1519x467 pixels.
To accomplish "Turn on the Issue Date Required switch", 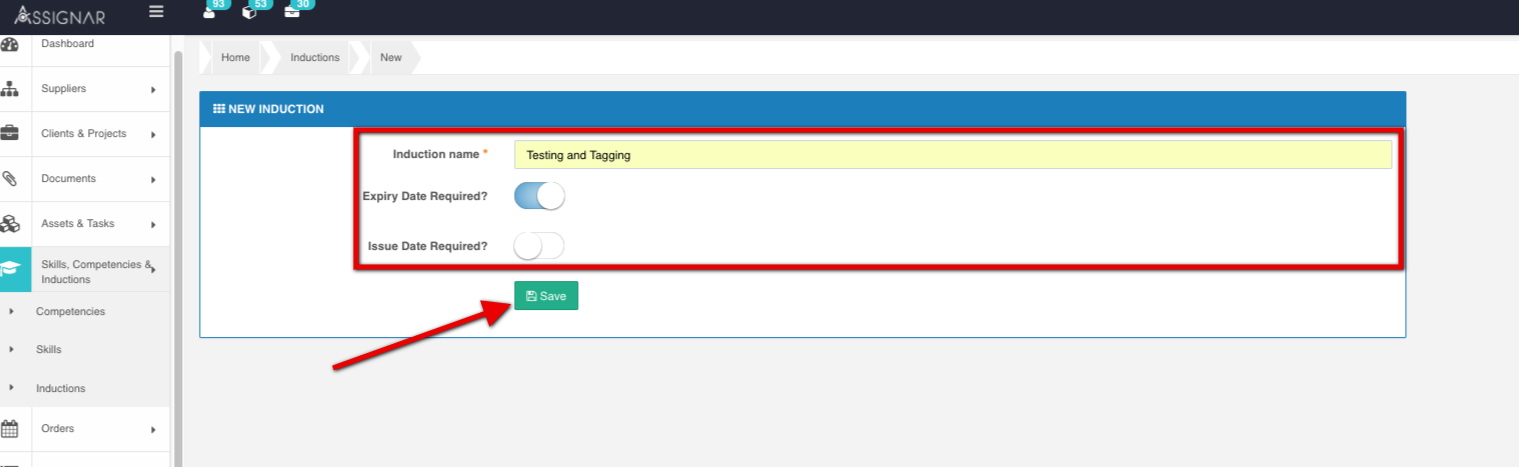I will click(x=539, y=245).
